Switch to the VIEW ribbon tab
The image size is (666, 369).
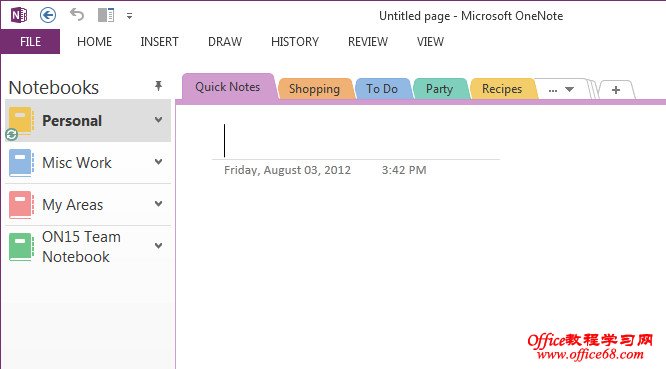(x=430, y=42)
